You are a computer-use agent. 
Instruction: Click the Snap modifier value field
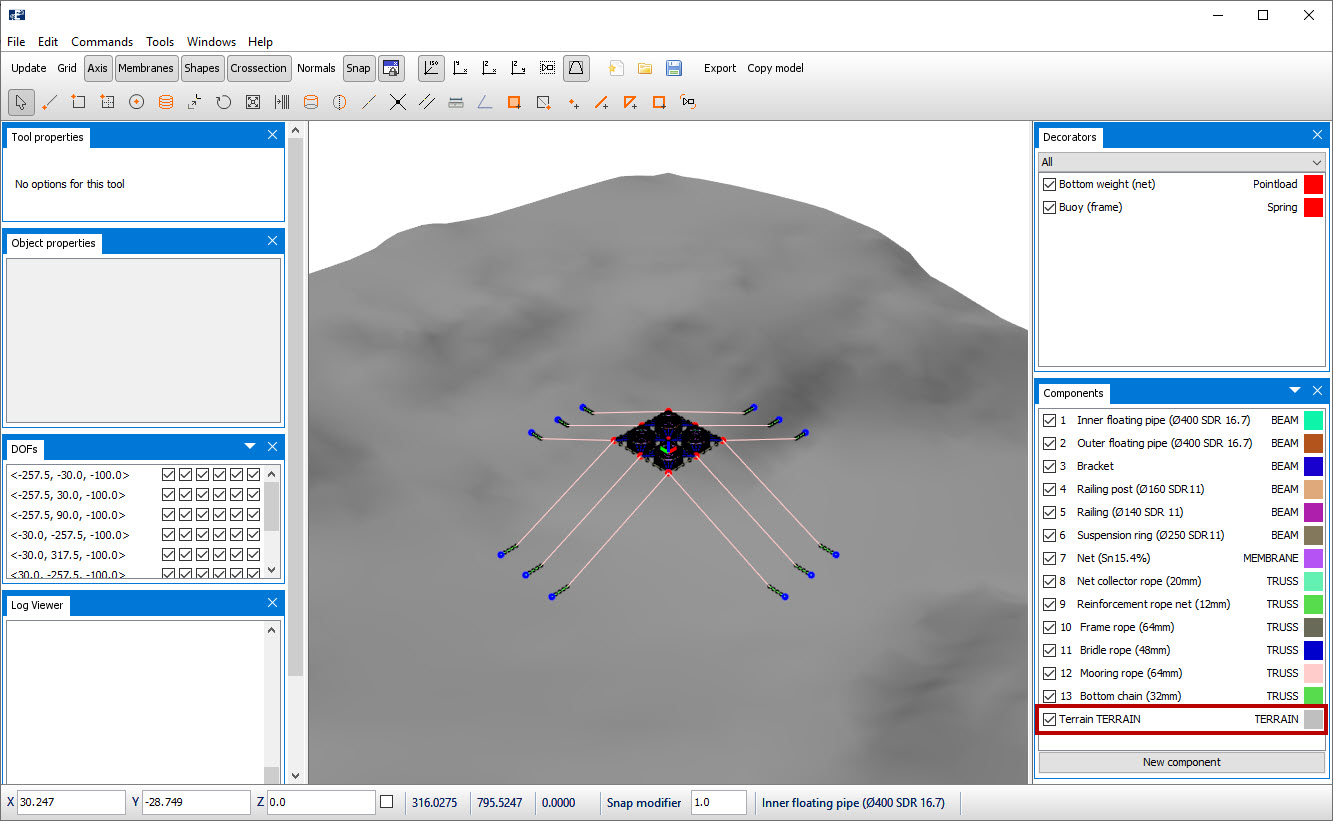(718, 802)
